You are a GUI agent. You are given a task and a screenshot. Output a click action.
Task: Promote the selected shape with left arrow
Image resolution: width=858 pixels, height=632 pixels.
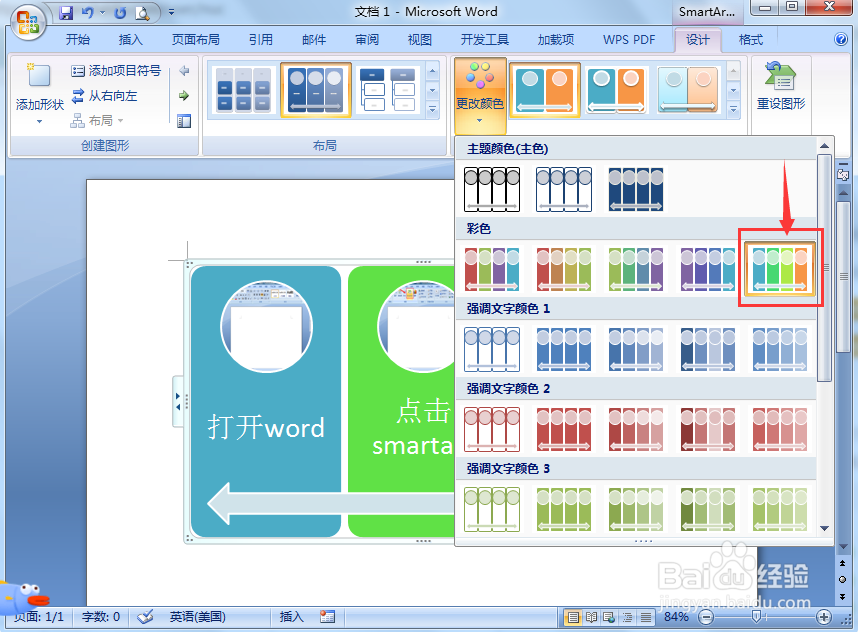pyautogui.click(x=184, y=71)
